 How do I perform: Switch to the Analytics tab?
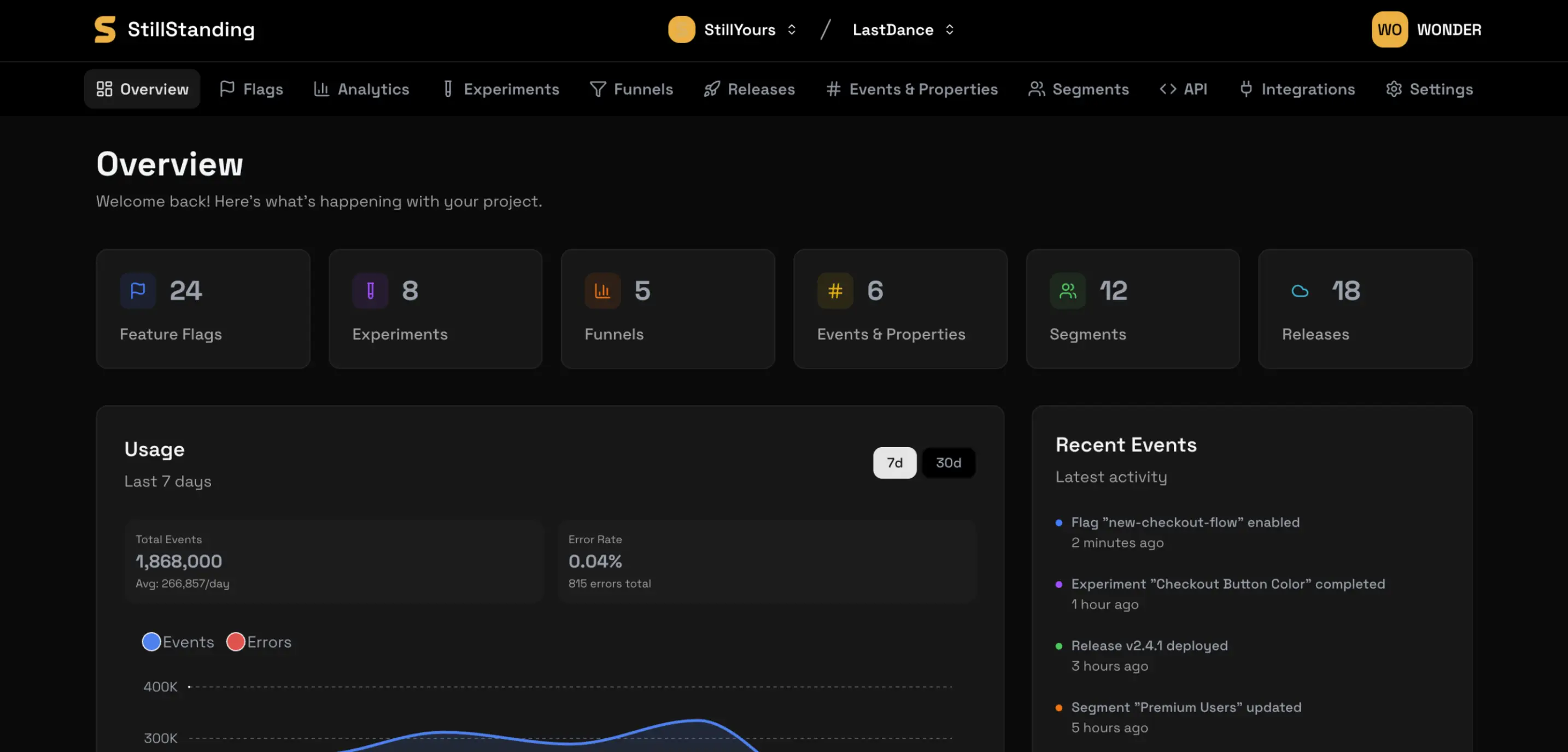coord(361,89)
